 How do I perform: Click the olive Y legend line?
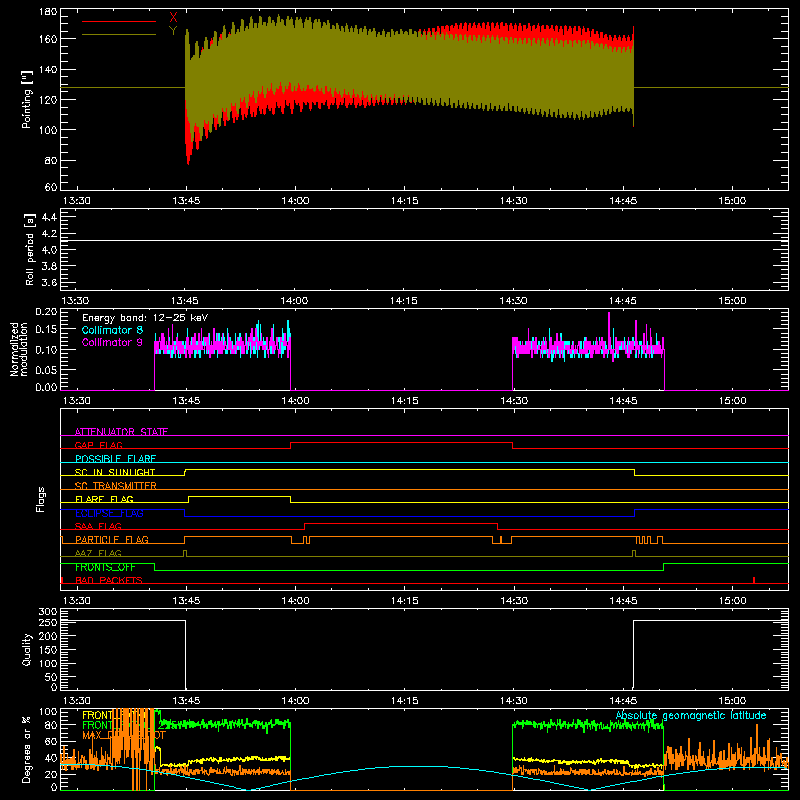pos(119,35)
